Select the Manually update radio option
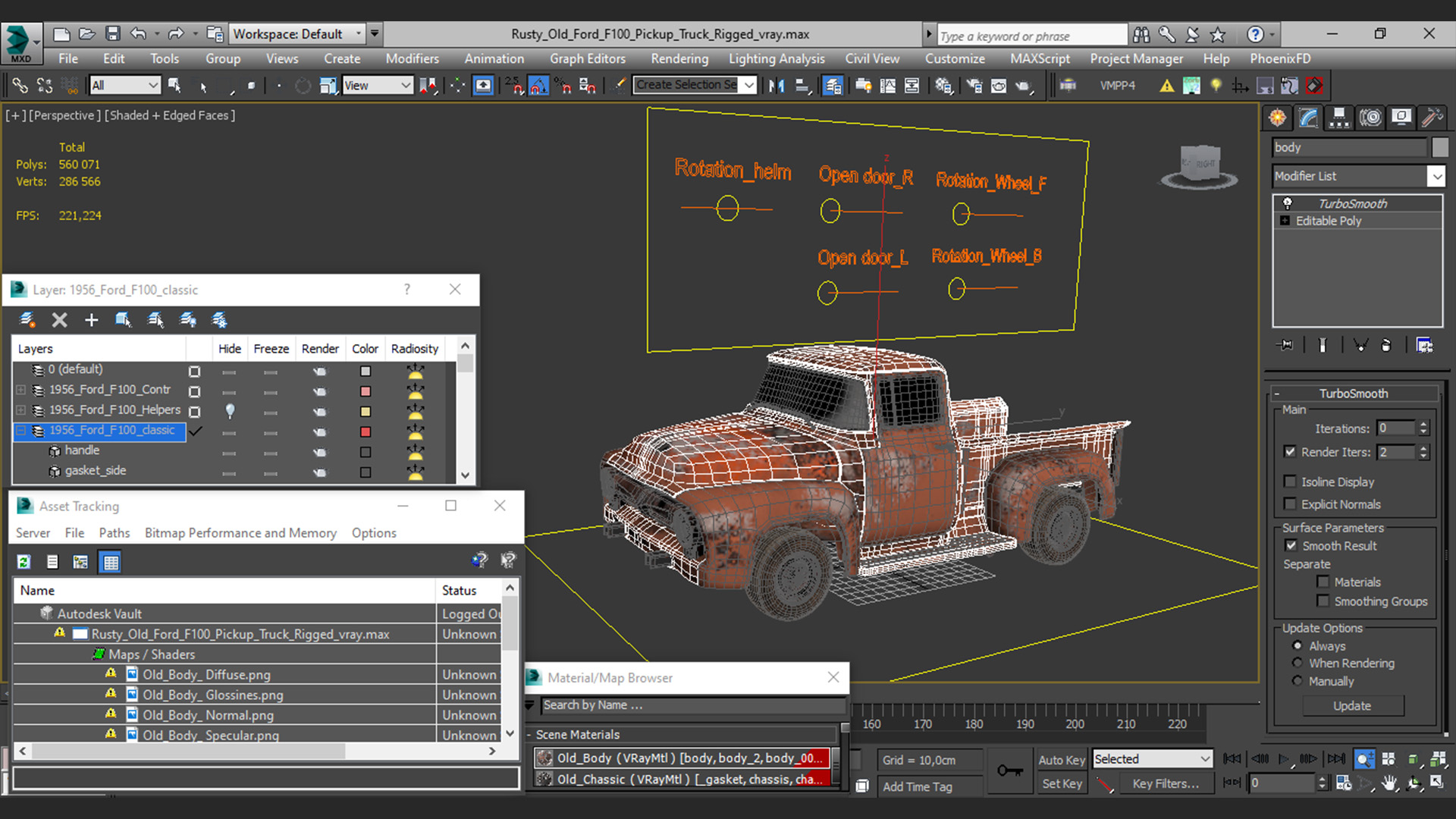 1298,681
